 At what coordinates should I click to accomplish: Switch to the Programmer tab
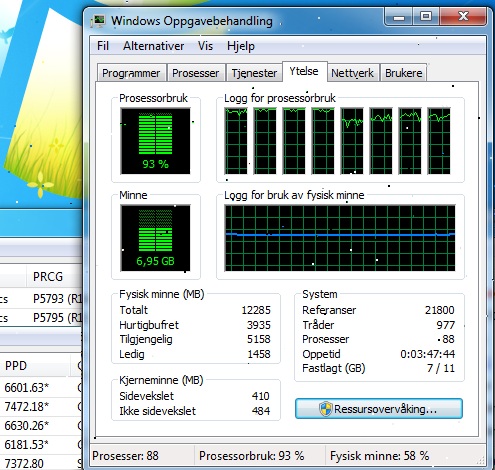tap(131, 73)
